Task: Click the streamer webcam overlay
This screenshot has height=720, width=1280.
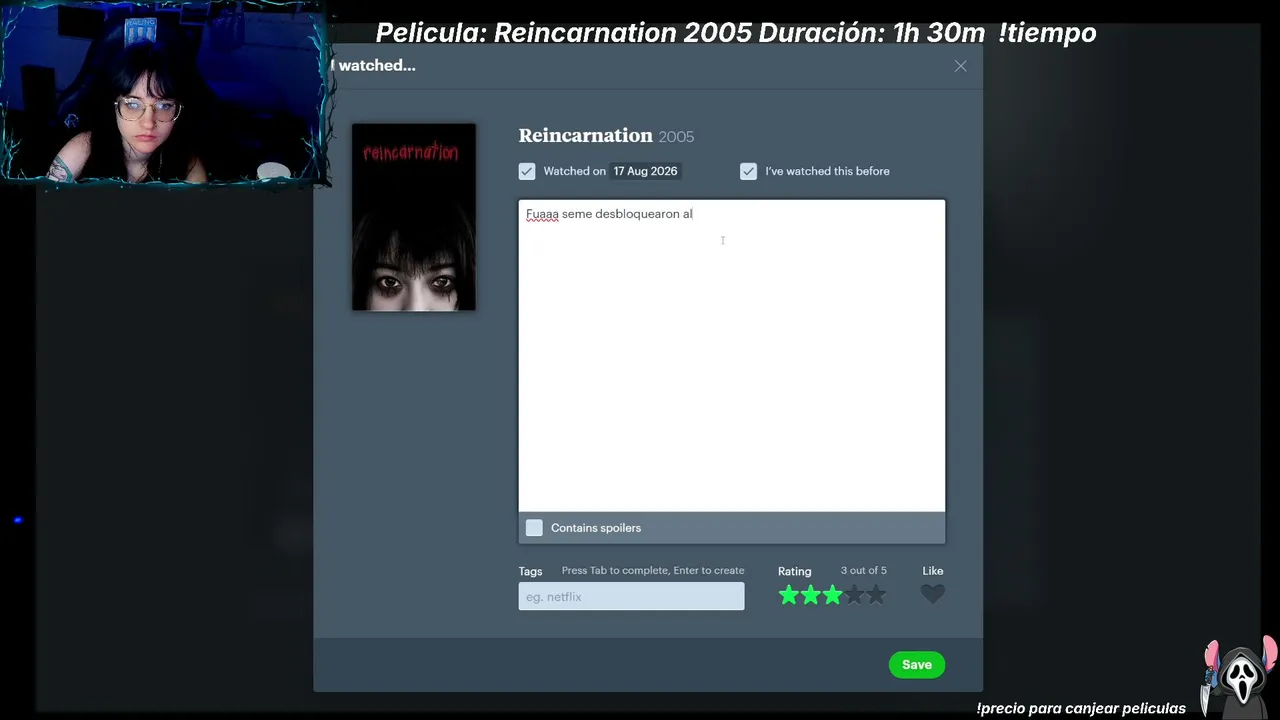Action: click(165, 95)
